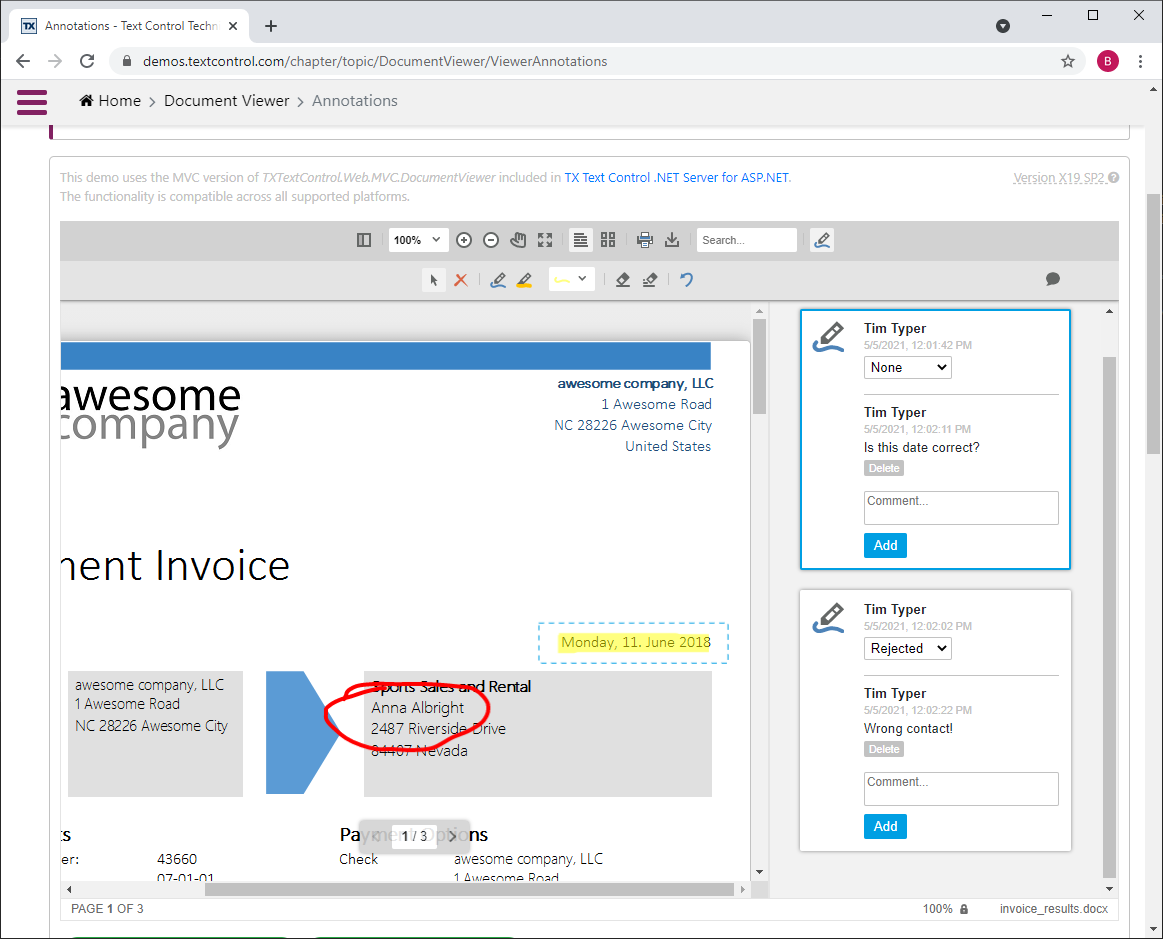
Task: Pick the pen drawing annotation tool
Action: tap(498, 280)
